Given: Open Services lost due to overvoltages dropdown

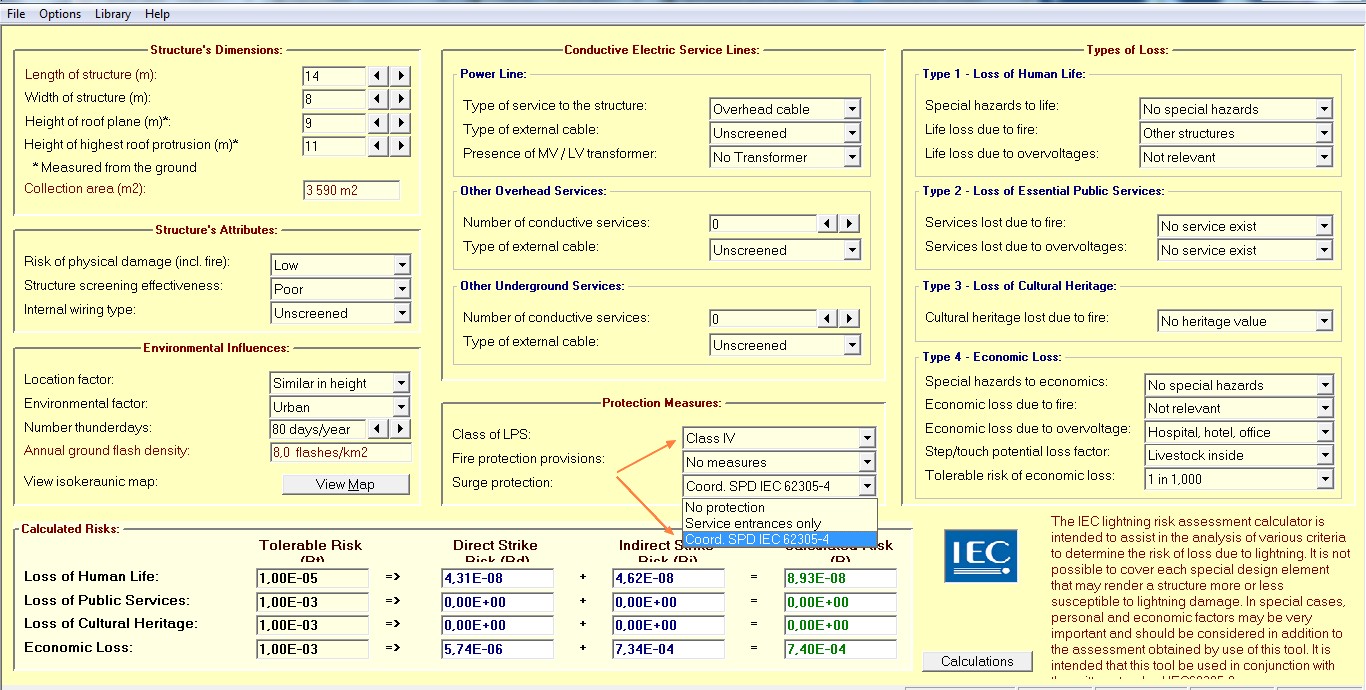Looking at the screenshot, I should point(1324,250).
